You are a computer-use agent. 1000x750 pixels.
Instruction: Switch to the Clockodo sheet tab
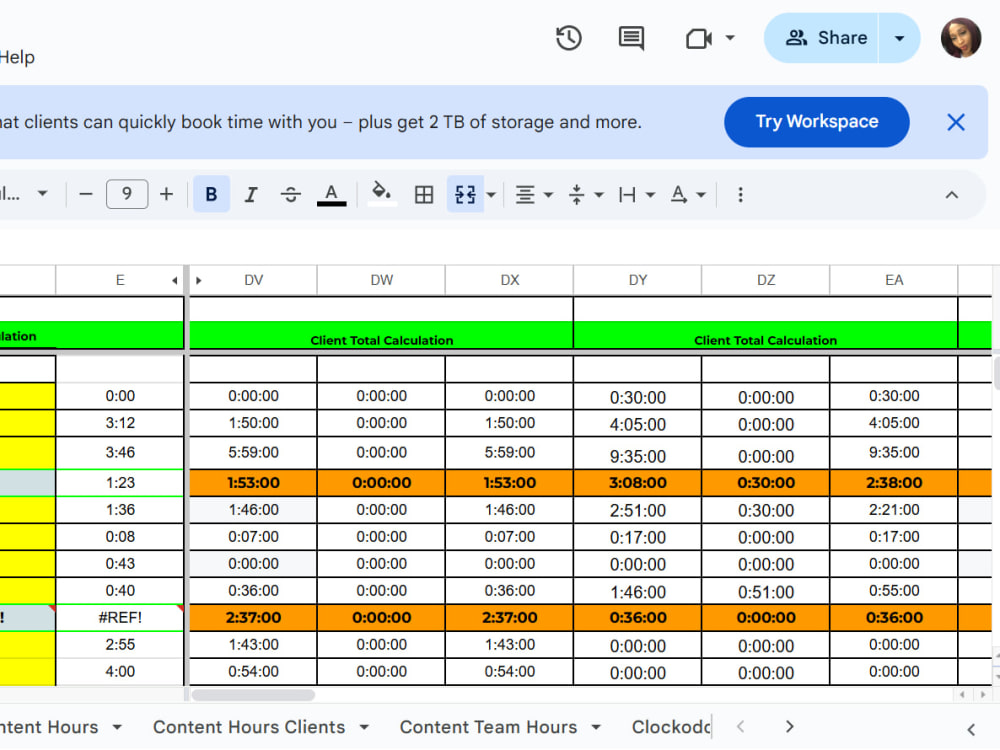[671, 727]
